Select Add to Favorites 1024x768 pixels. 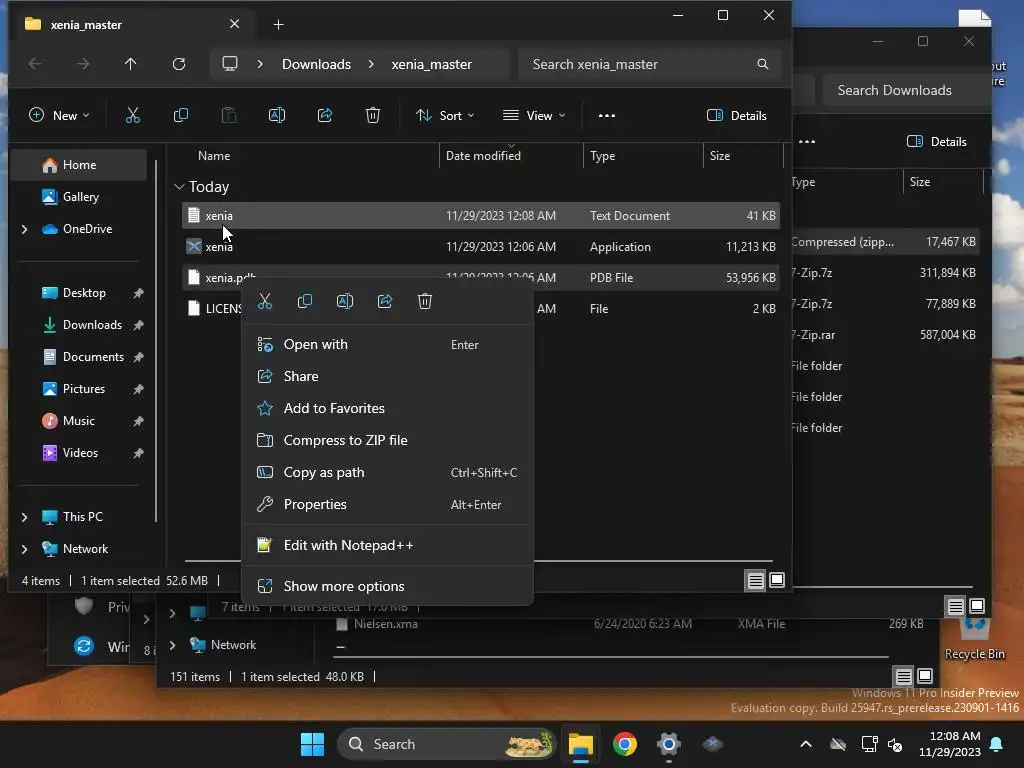[387, 408]
